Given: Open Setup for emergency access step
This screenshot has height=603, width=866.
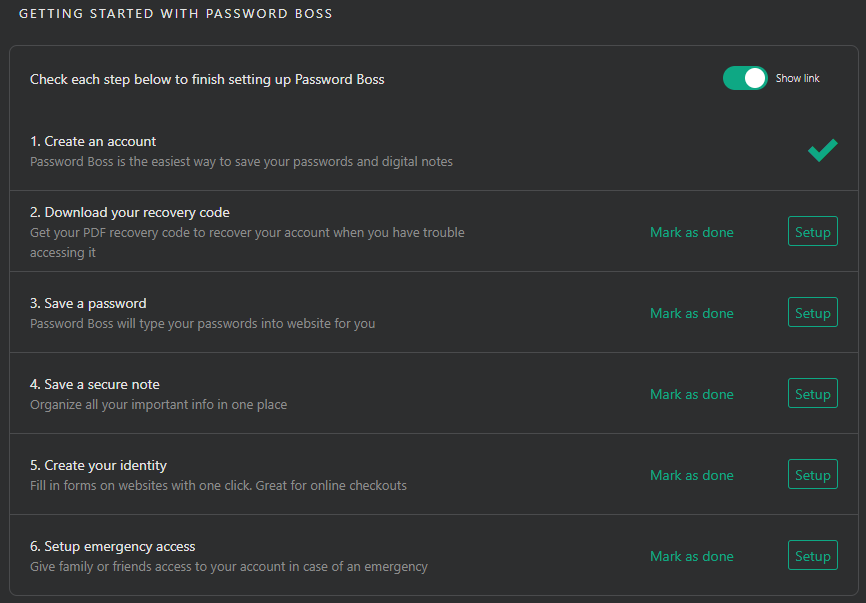Looking at the screenshot, I should [812, 556].
